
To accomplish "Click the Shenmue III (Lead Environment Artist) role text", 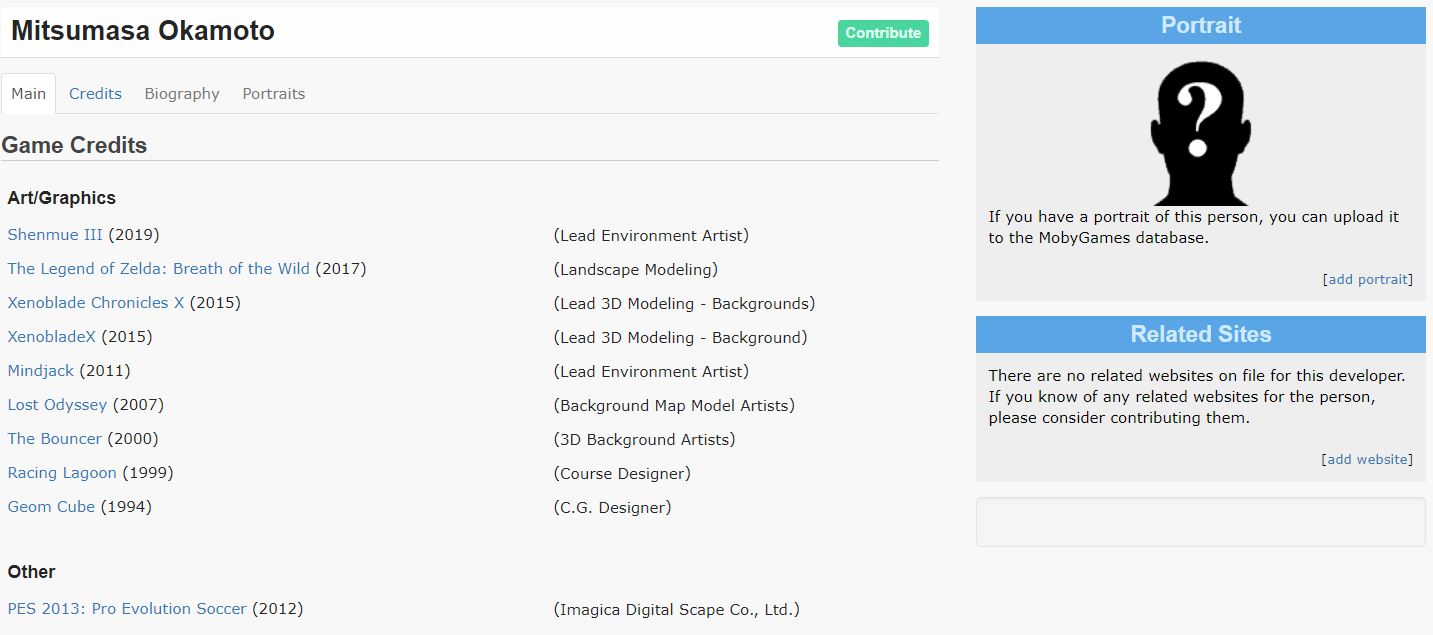I will (x=651, y=236).
